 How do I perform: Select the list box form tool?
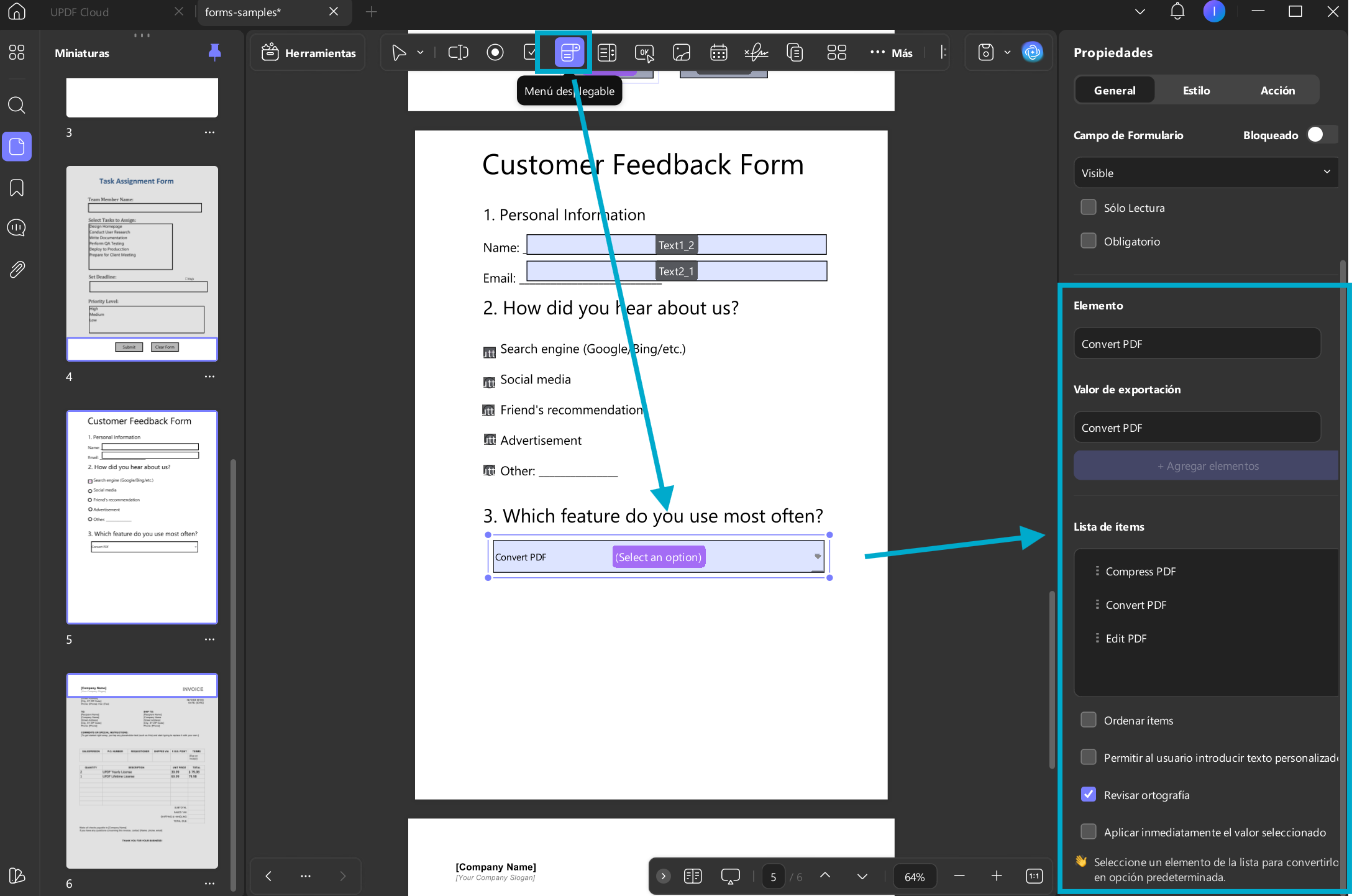coord(607,53)
